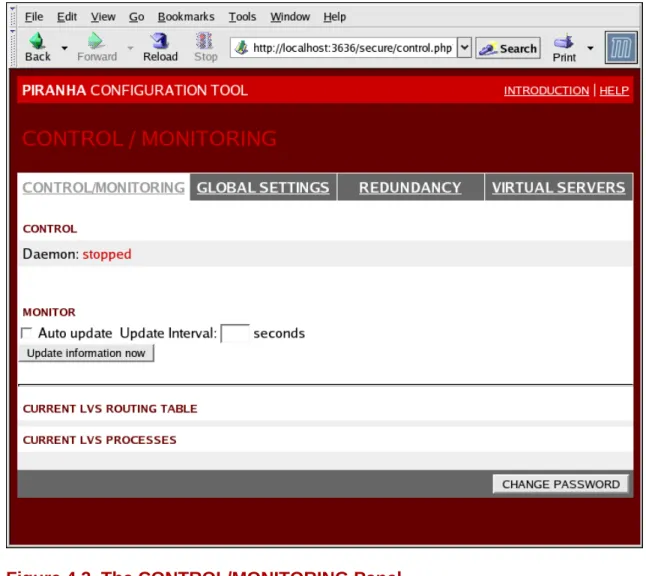Click the 'stopped' daemon status text
Viewport: 646px width, 576px height.
pyautogui.click(x=107, y=254)
